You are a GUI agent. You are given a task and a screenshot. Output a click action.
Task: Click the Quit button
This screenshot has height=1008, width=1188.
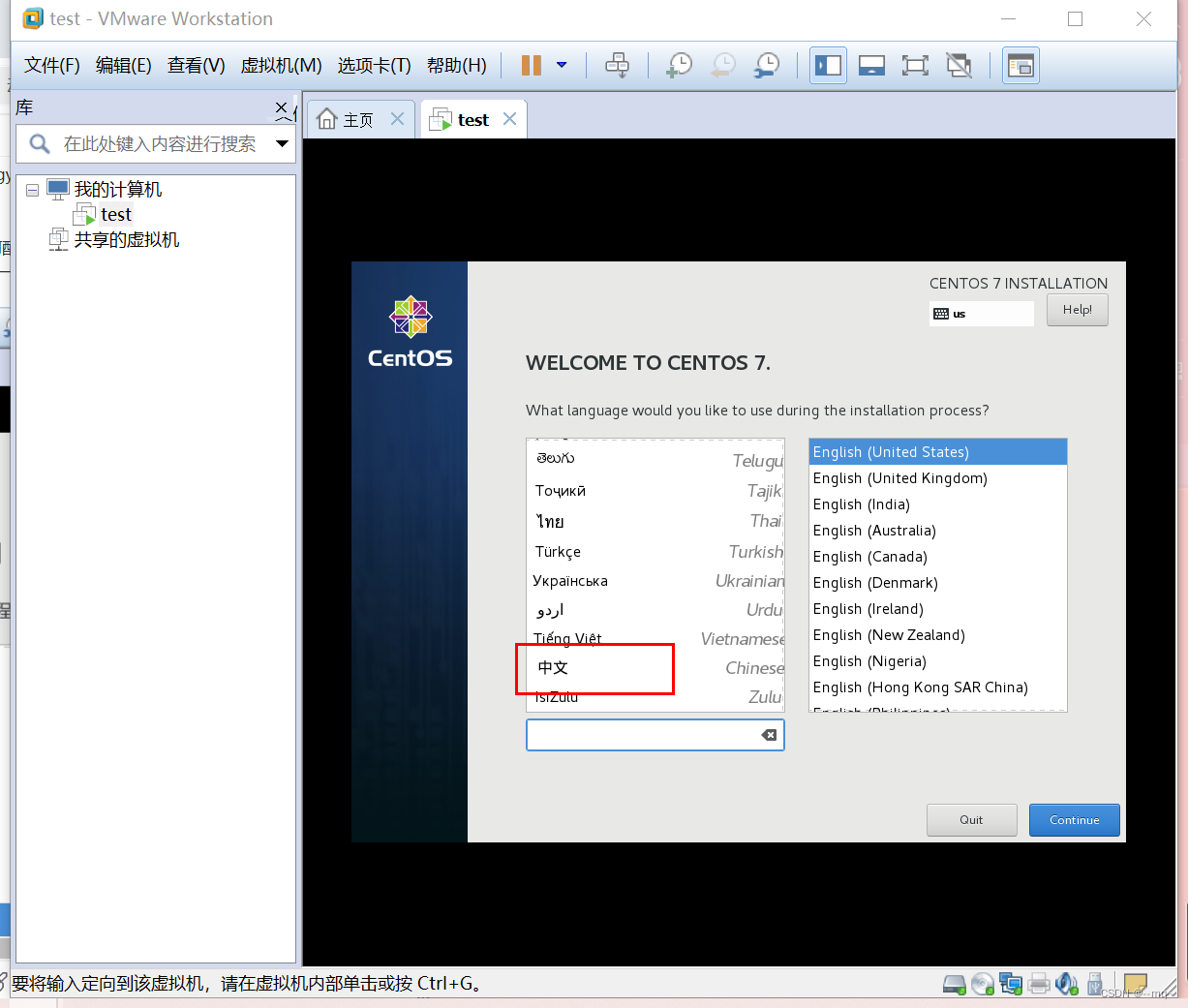[971, 820]
